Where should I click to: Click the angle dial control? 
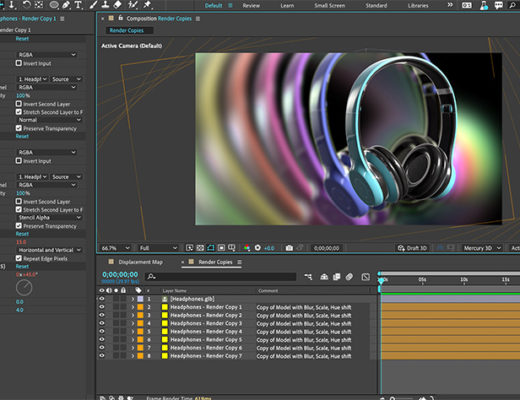point(24,288)
